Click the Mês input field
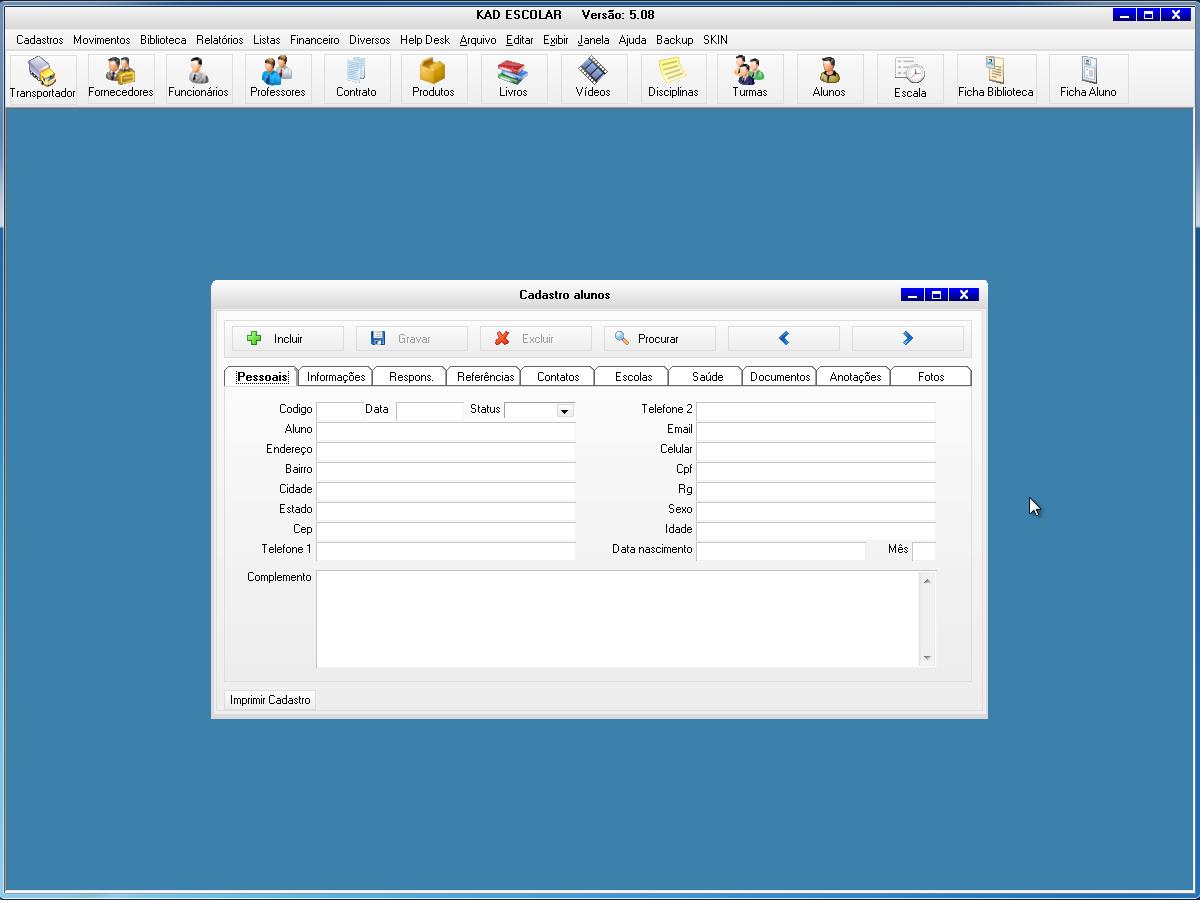The height and width of the screenshot is (900, 1200). pos(924,550)
